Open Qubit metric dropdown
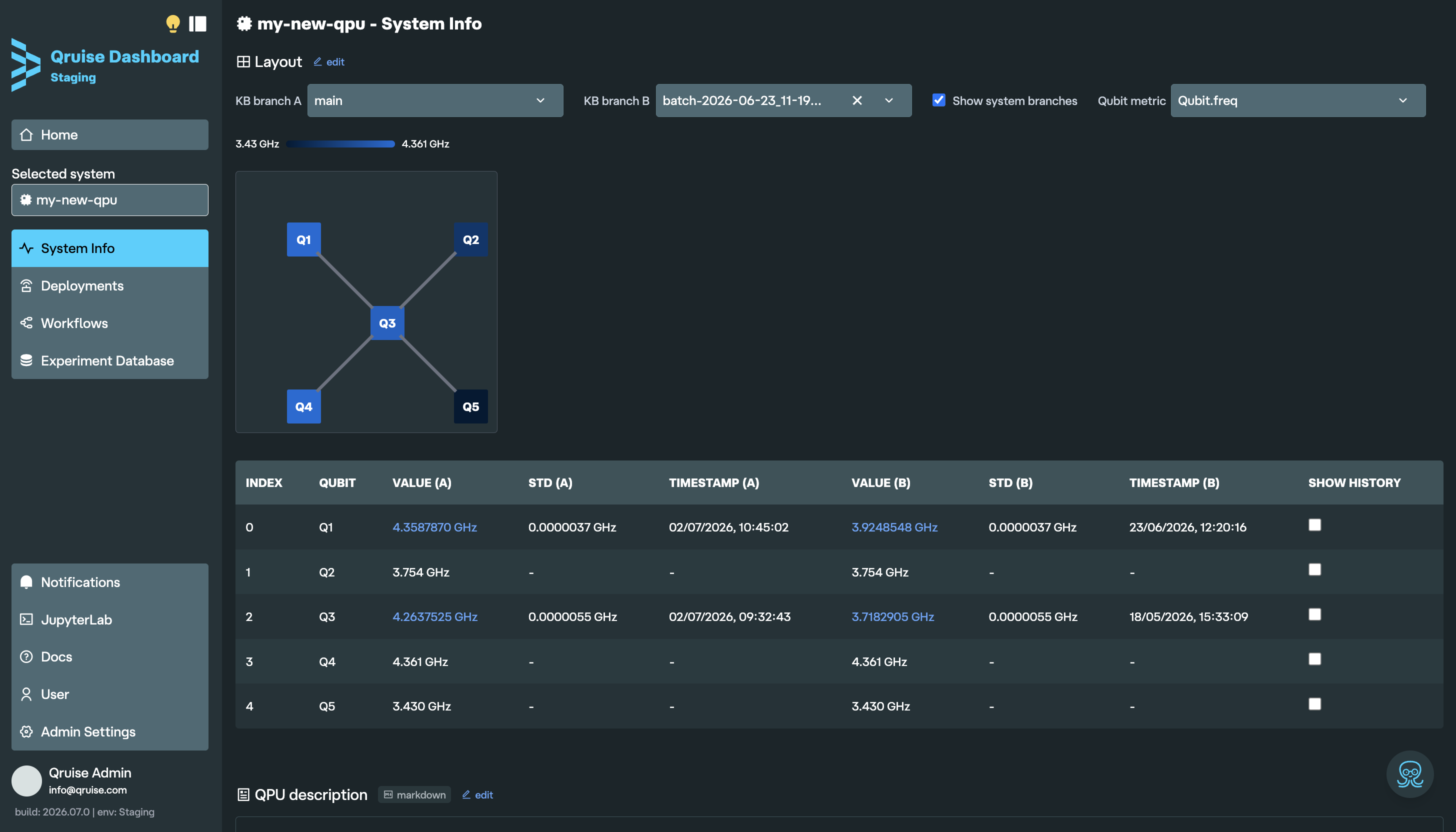This screenshot has width=1456, height=832. (1297, 100)
